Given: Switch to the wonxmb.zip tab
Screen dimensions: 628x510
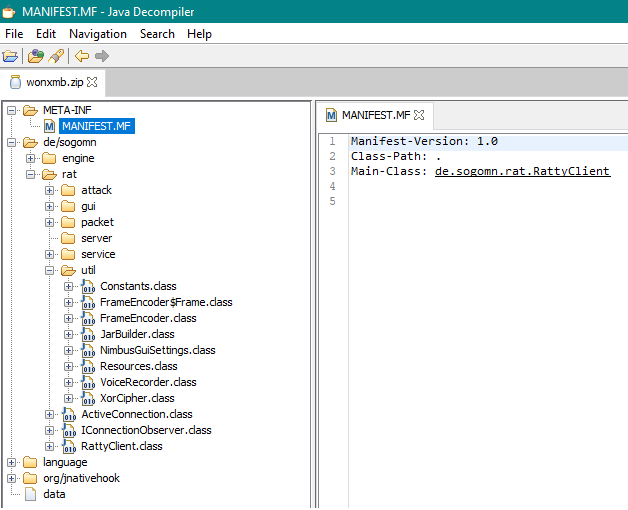Looking at the screenshot, I should coord(54,82).
